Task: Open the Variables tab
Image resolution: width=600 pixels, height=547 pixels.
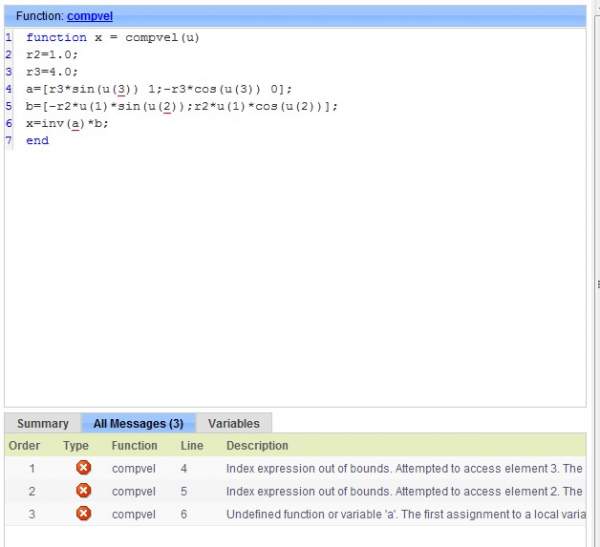Action: point(234,423)
